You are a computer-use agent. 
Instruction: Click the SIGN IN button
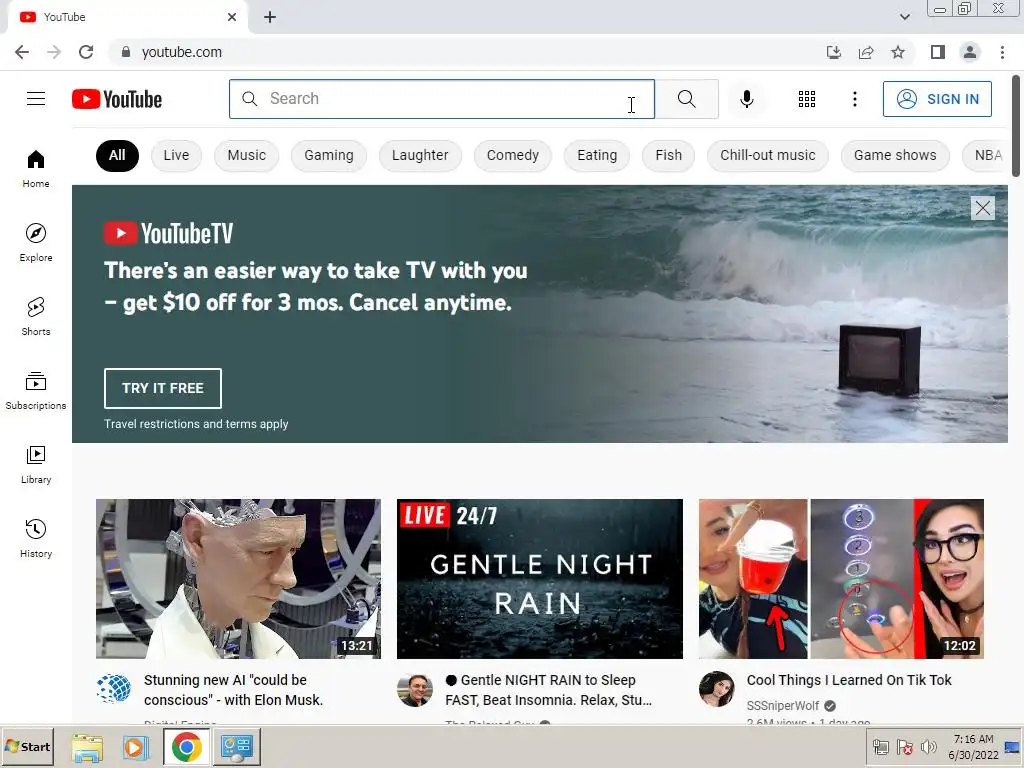click(937, 99)
